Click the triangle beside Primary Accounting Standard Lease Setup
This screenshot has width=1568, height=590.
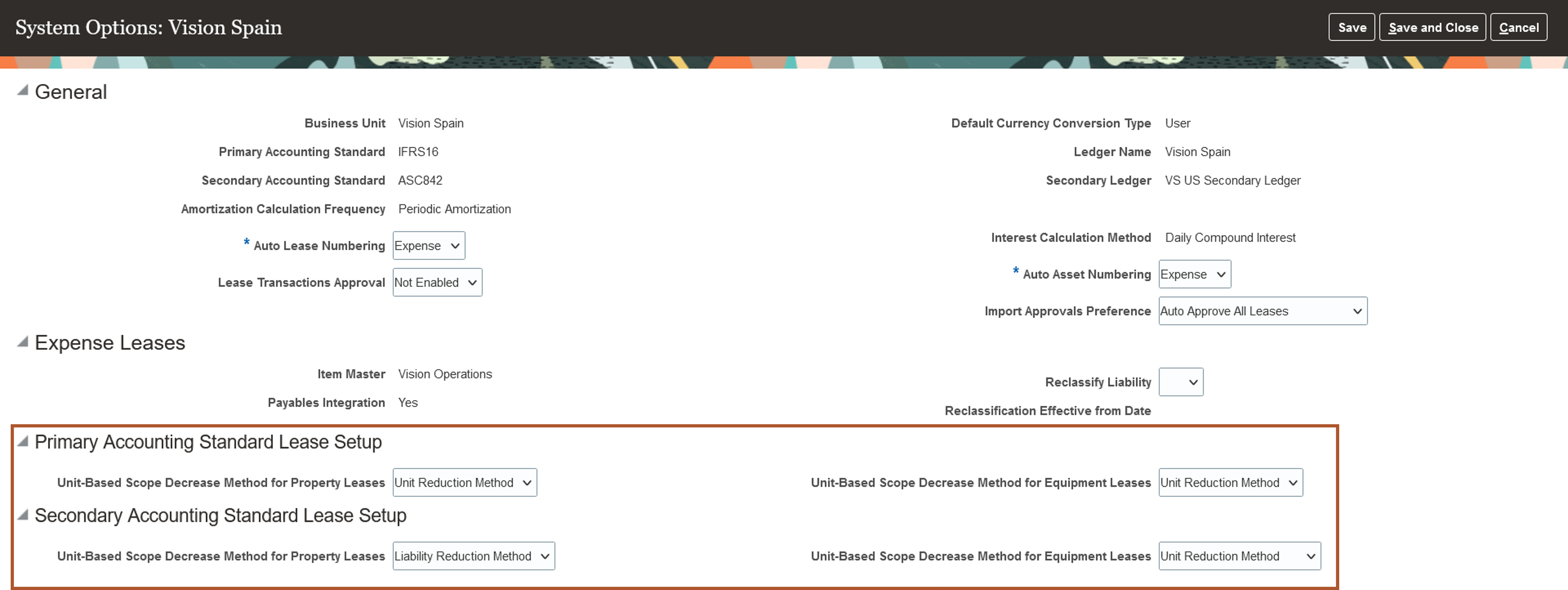coord(22,441)
